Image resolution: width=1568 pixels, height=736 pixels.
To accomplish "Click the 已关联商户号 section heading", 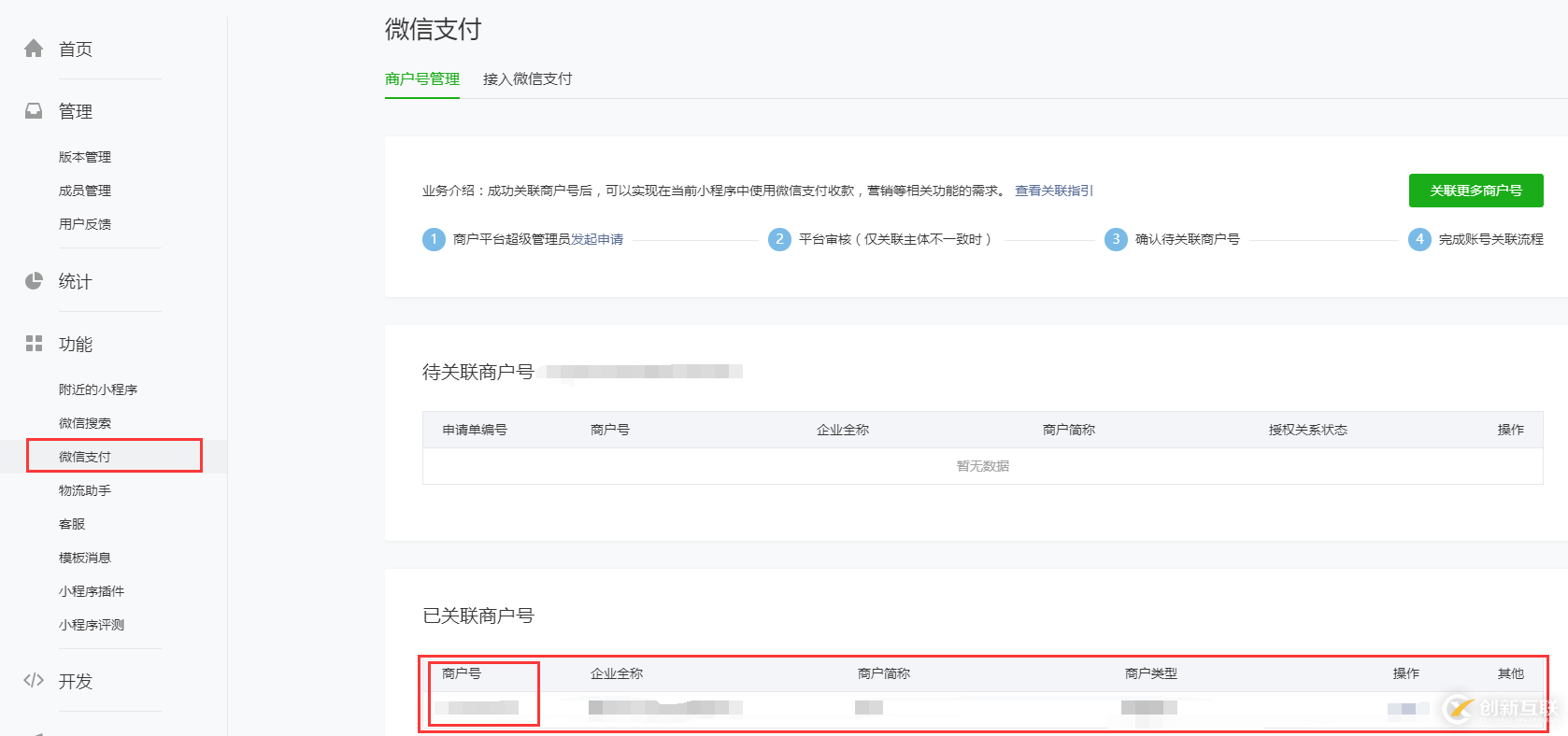I will (x=478, y=616).
